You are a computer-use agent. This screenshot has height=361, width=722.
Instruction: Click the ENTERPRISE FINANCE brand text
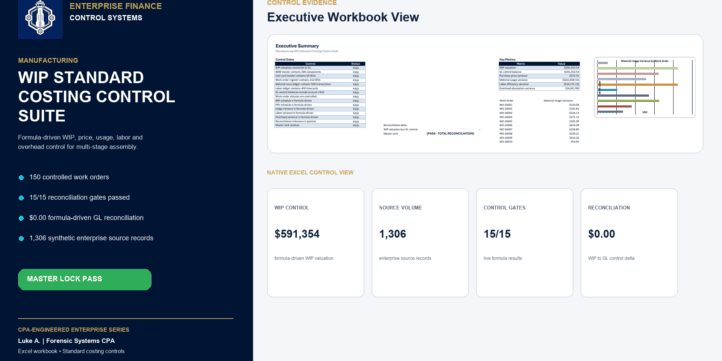click(x=116, y=6)
